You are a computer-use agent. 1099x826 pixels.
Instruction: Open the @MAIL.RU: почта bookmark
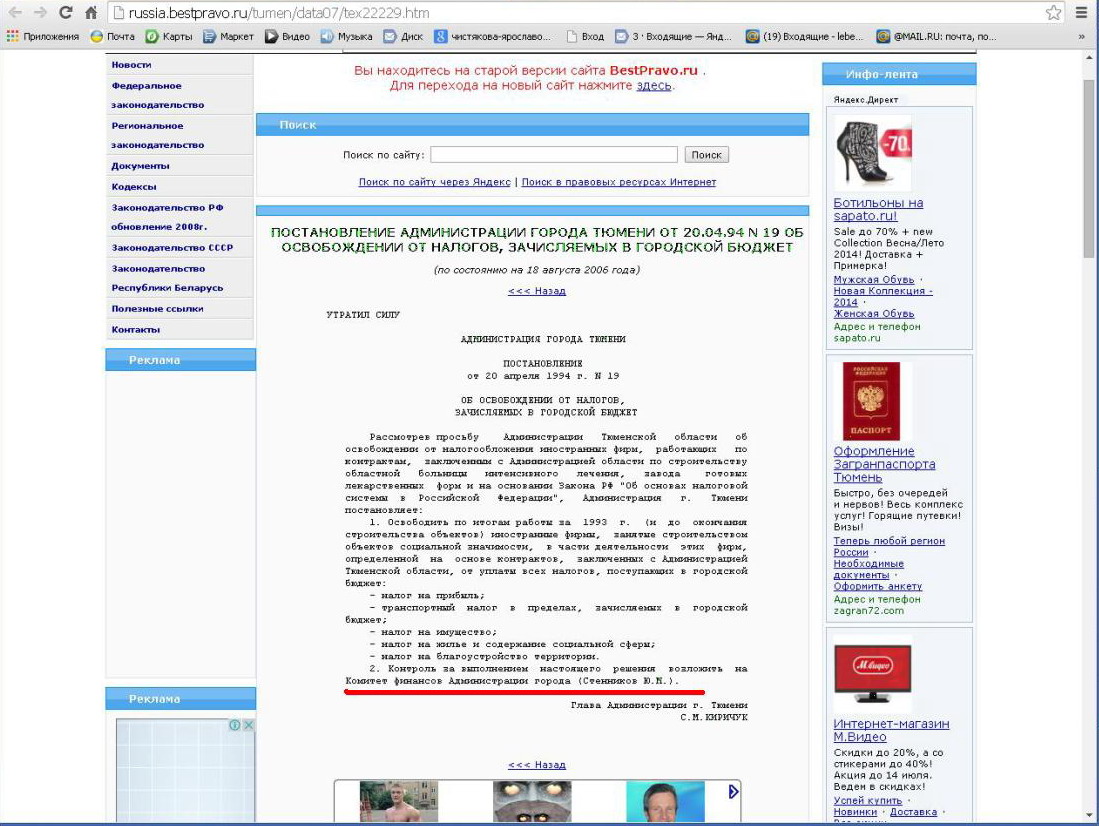[x=936, y=36]
